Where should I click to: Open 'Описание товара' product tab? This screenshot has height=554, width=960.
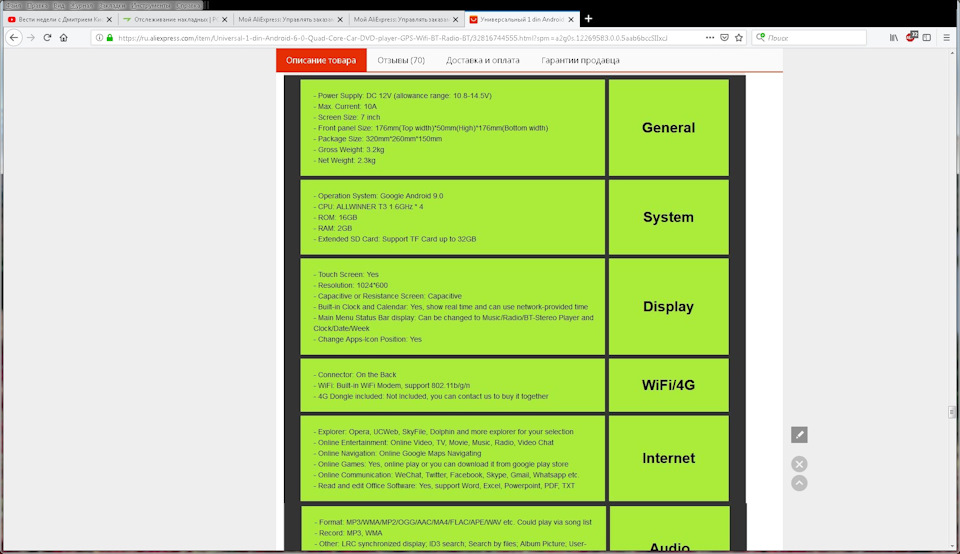click(x=321, y=60)
